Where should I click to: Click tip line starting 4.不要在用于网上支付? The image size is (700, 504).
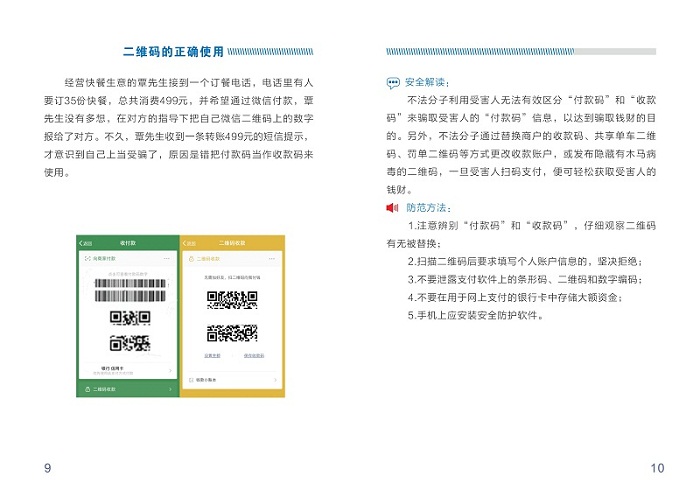[x=515, y=298]
